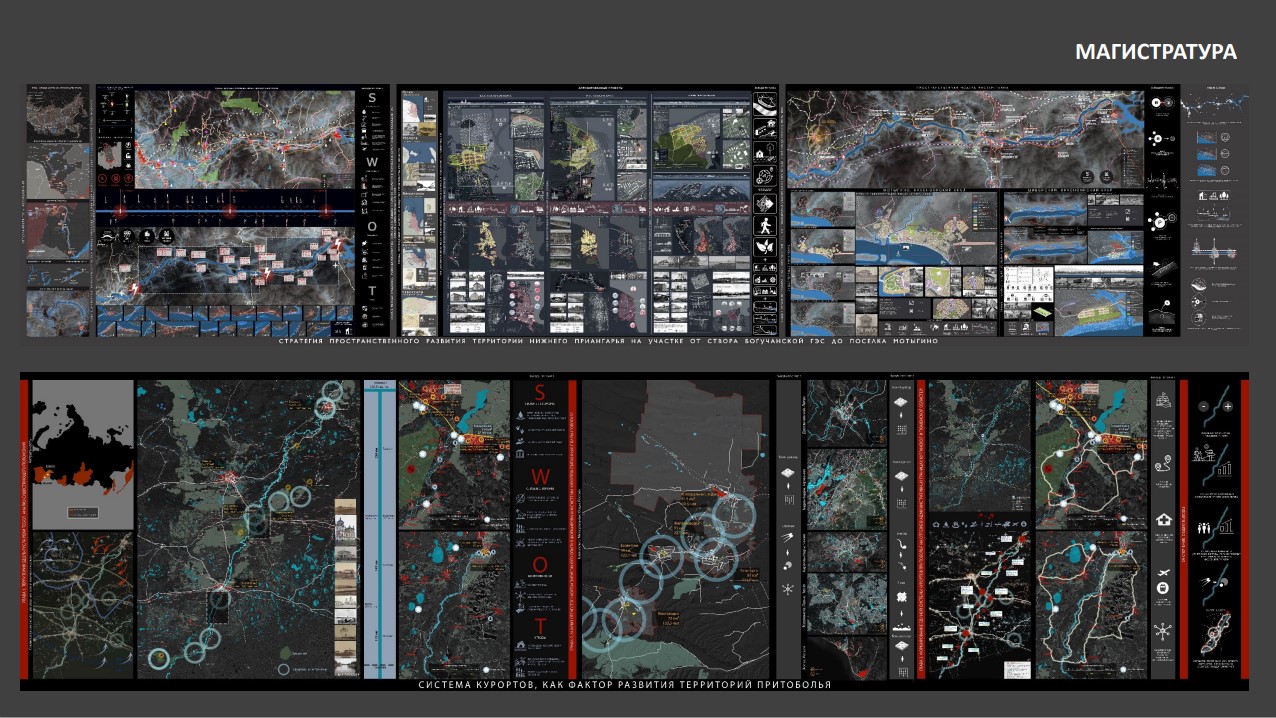Click the white T letter in upper SWOT column
Screen dimensions: 1276x718
[x=371, y=291]
